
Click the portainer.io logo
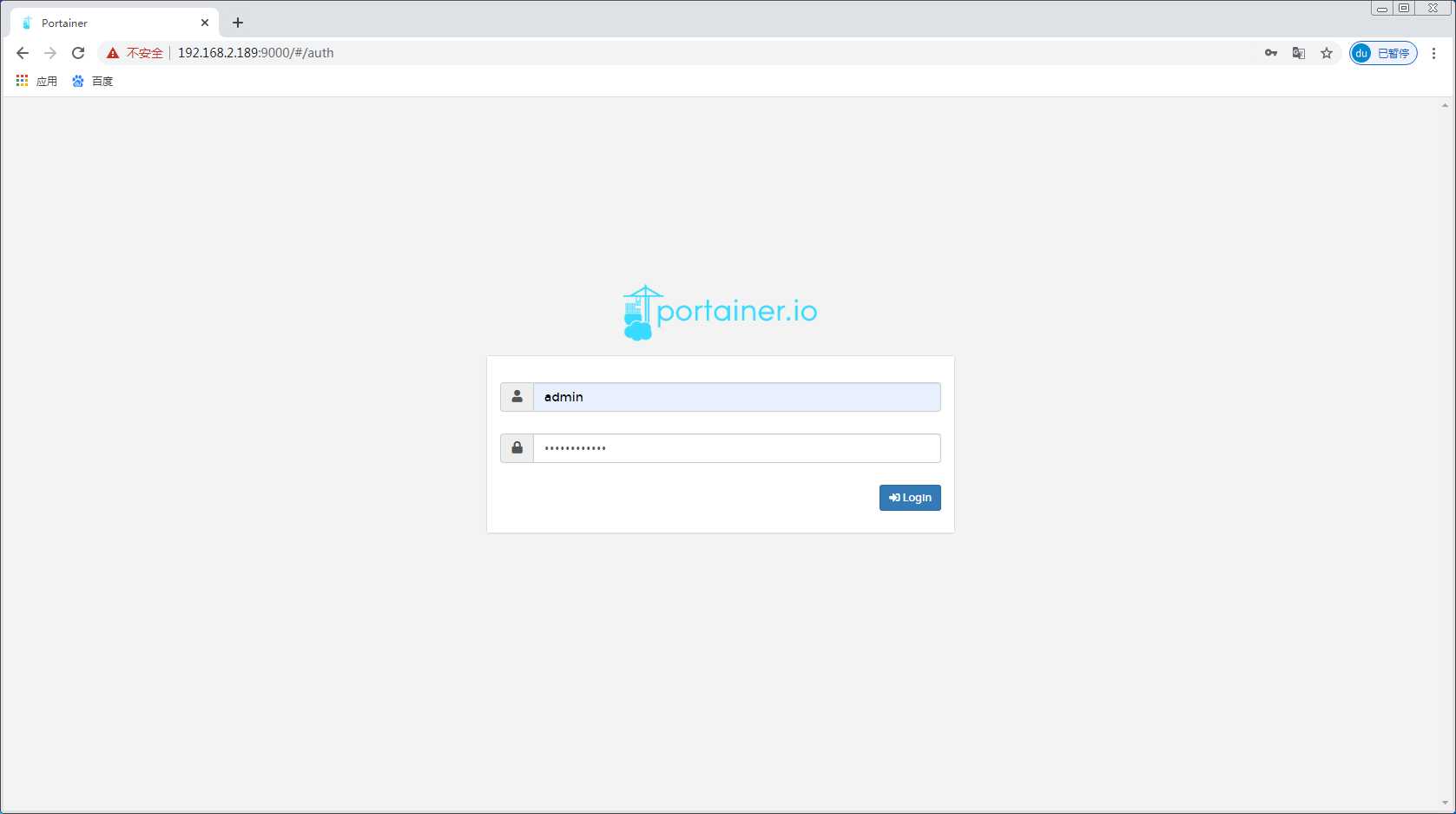pyautogui.click(x=721, y=313)
